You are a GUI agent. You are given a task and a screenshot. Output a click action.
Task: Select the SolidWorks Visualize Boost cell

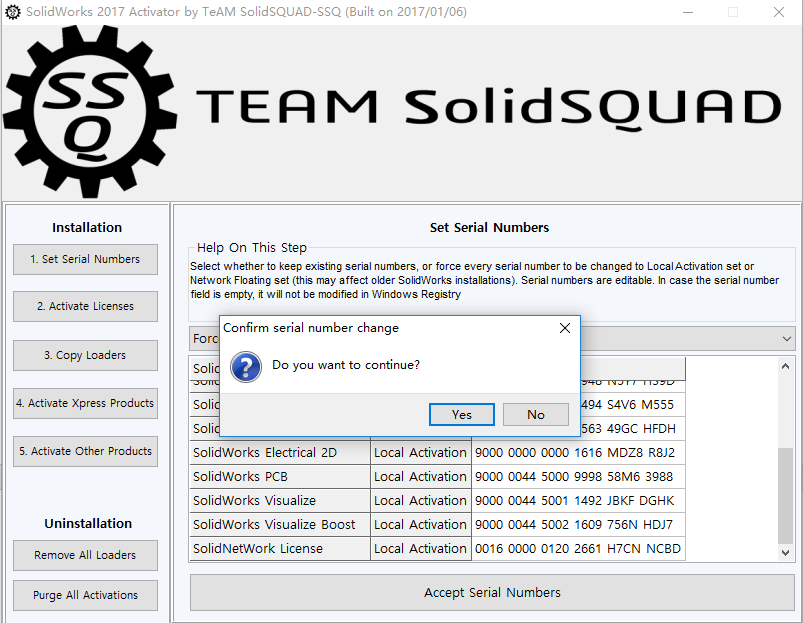(280, 525)
